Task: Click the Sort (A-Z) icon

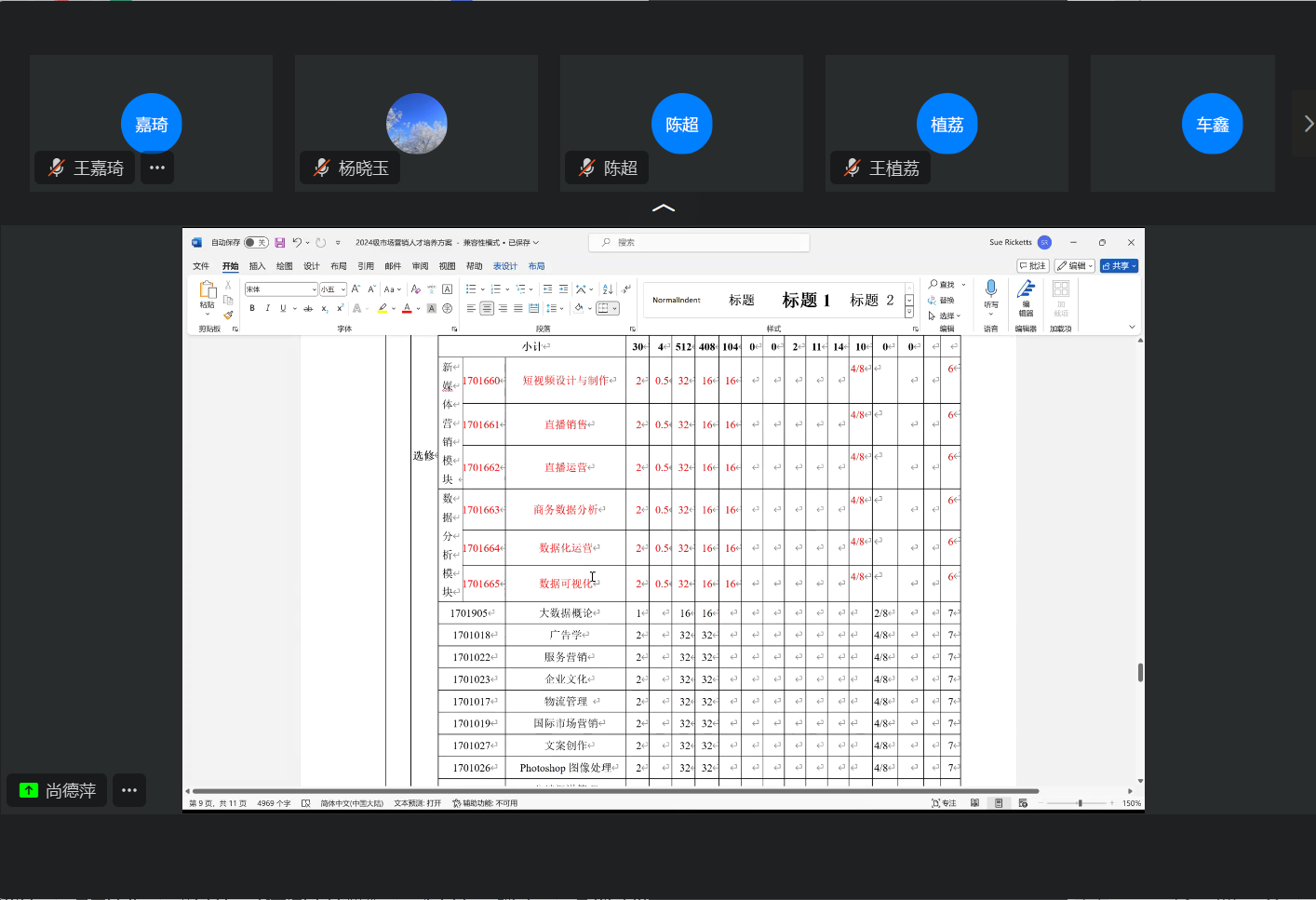Action: pyautogui.click(x=607, y=289)
